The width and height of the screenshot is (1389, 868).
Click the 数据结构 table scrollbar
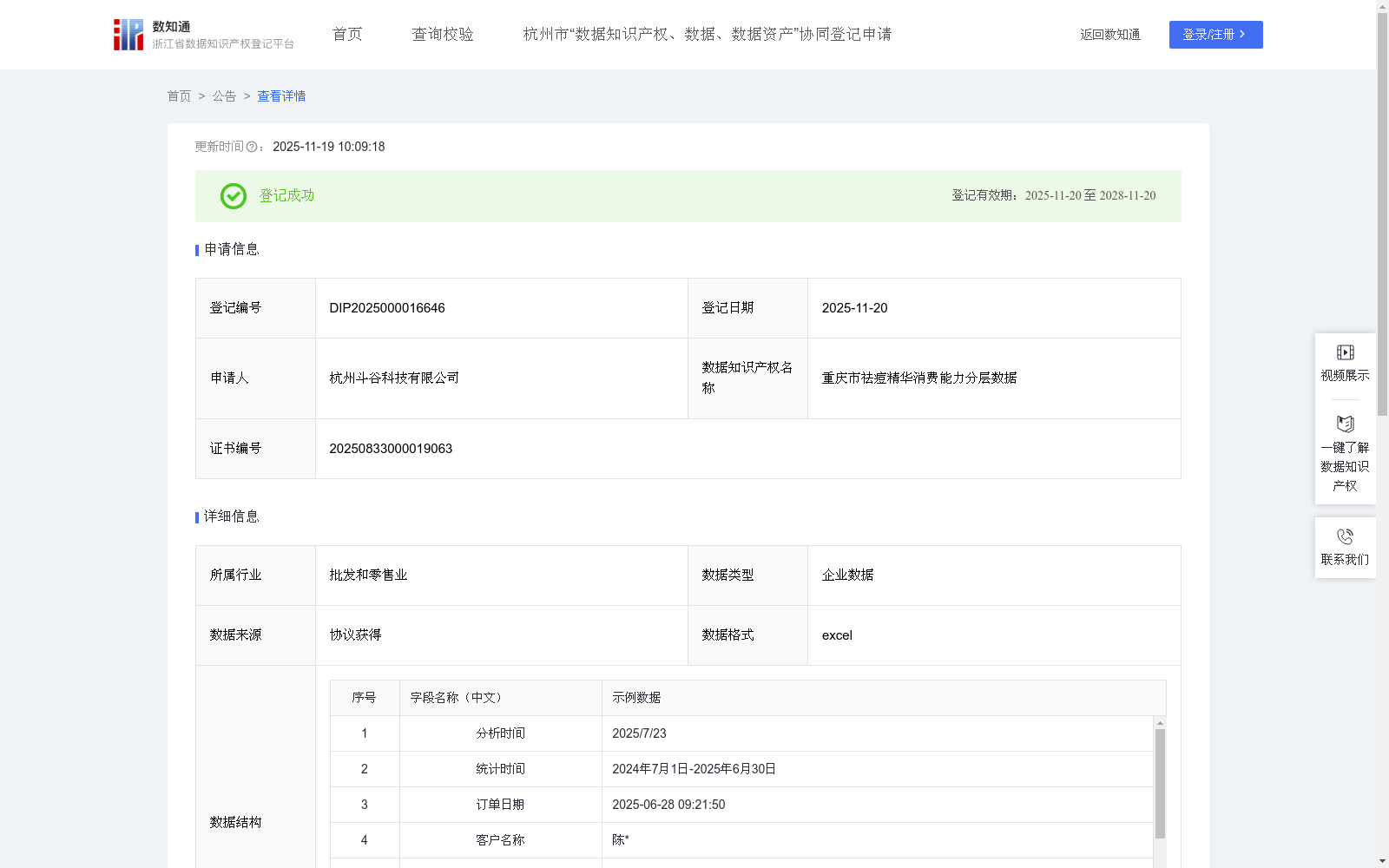[x=1158, y=781]
